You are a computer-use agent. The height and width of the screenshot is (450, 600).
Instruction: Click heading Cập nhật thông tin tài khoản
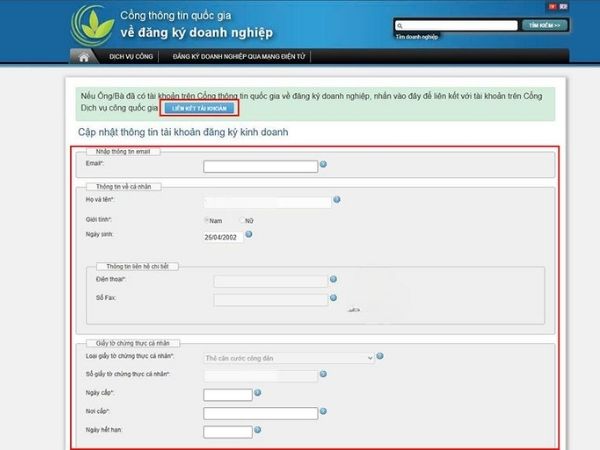pyautogui.click(x=183, y=132)
